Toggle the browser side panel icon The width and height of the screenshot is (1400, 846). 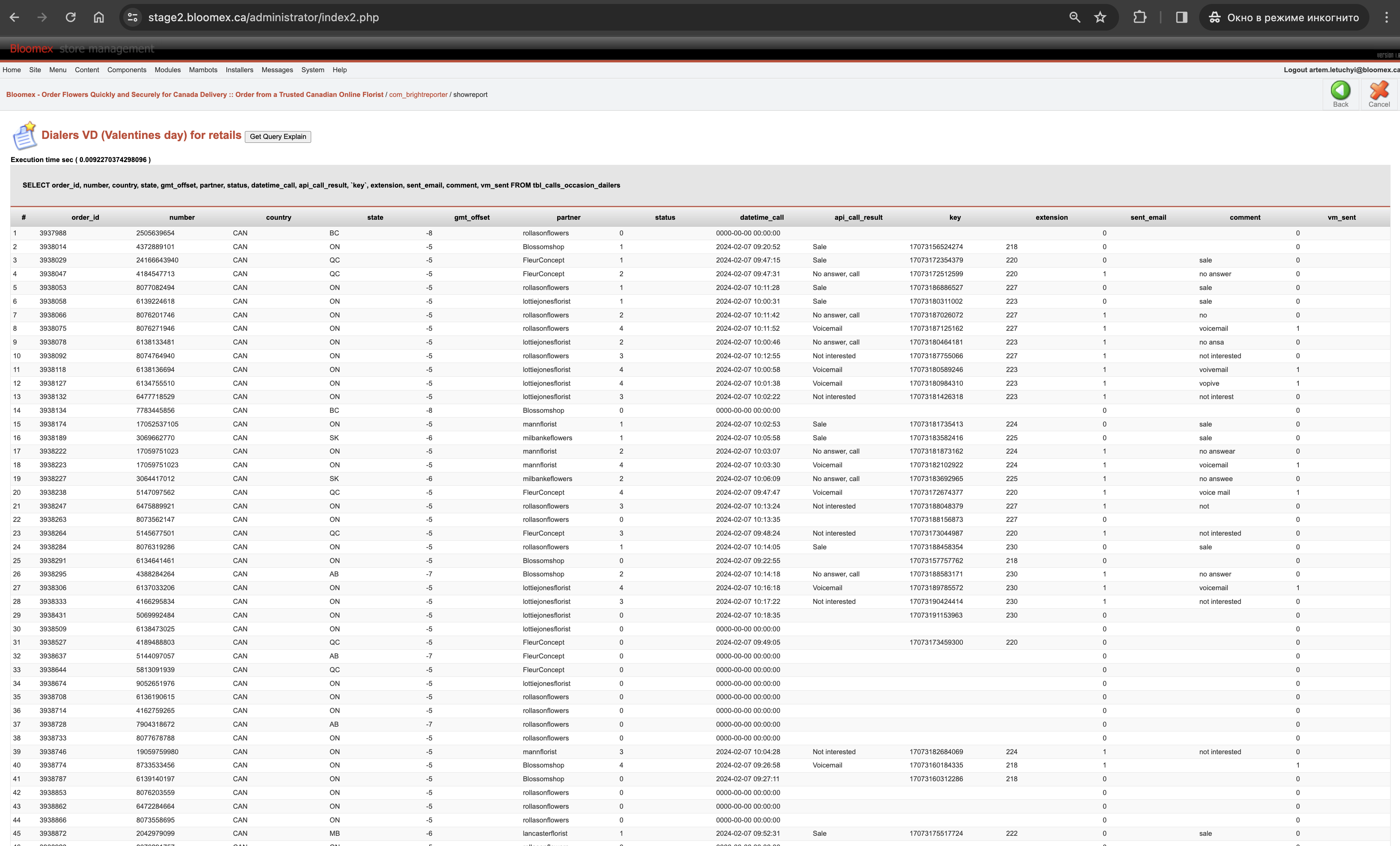[1181, 18]
